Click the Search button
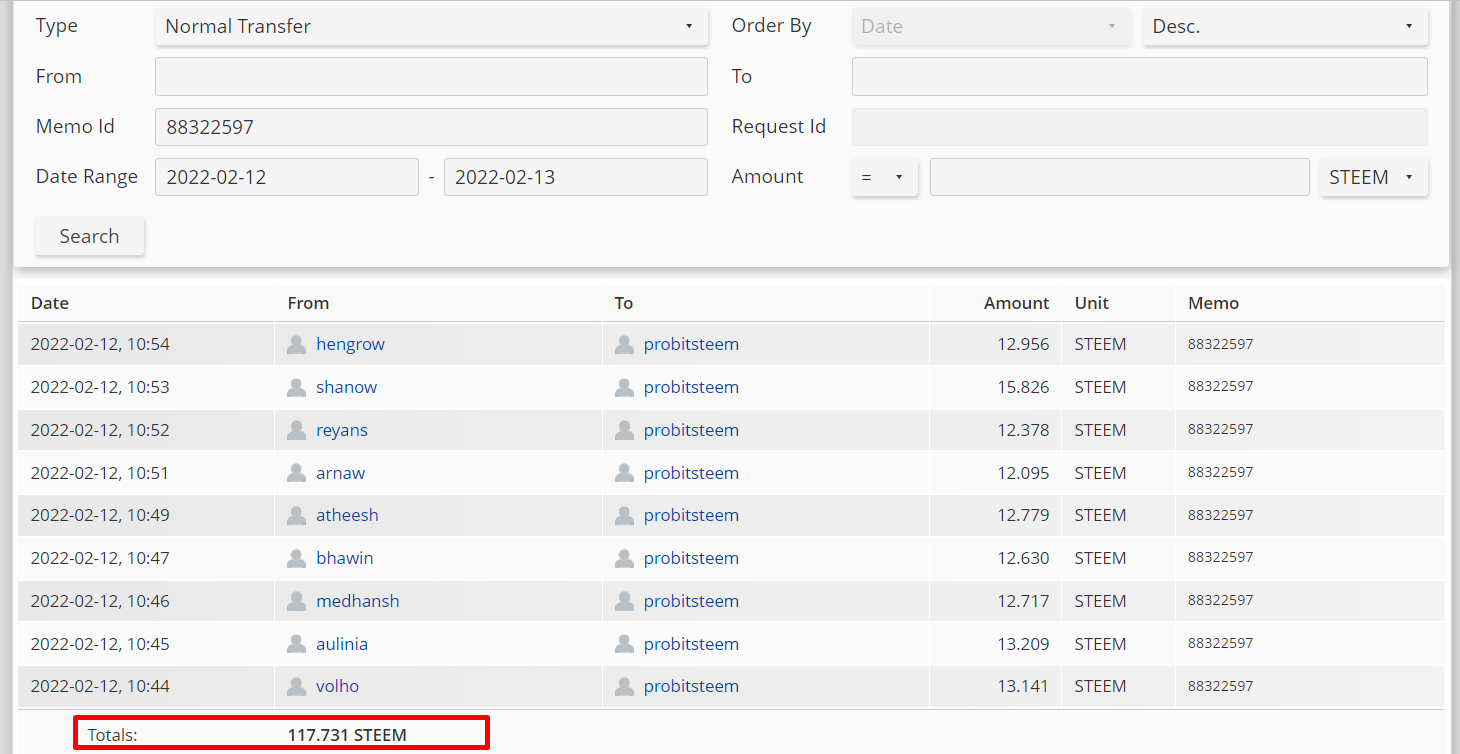The width and height of the screenshot is (1460, 754). (x=89, y=236)
